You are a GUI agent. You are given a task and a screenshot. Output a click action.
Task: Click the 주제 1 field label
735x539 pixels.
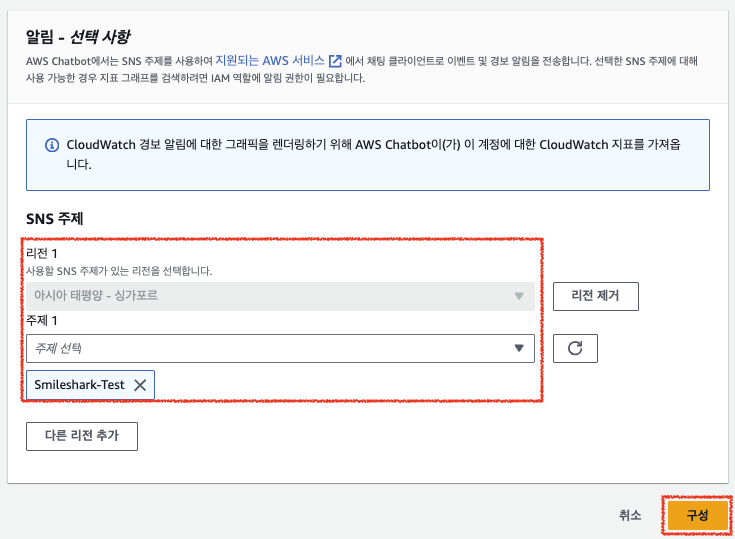click(42, 320)
